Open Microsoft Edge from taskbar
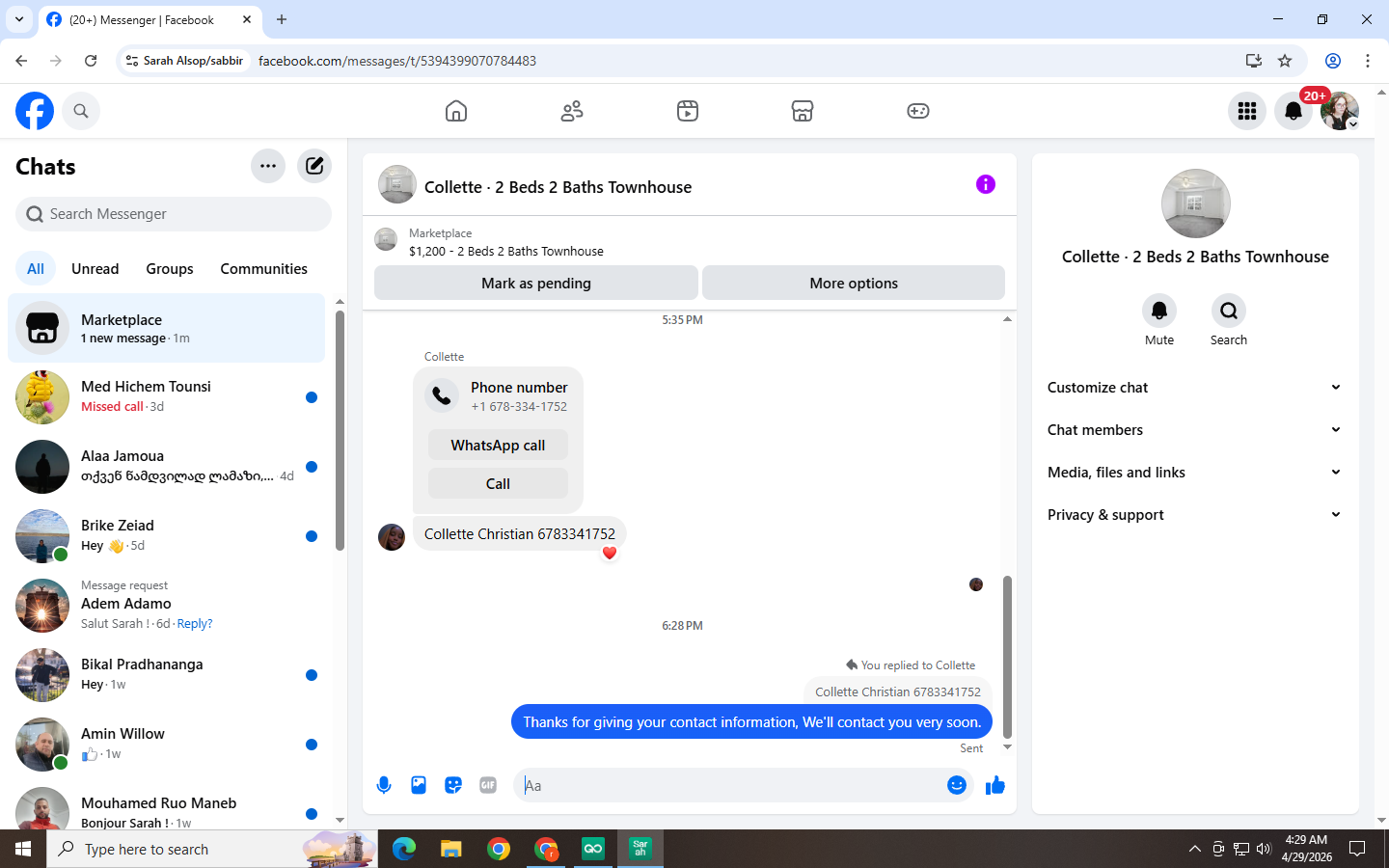The height and width of the screenshot is (868, 1389). [404, 849]
